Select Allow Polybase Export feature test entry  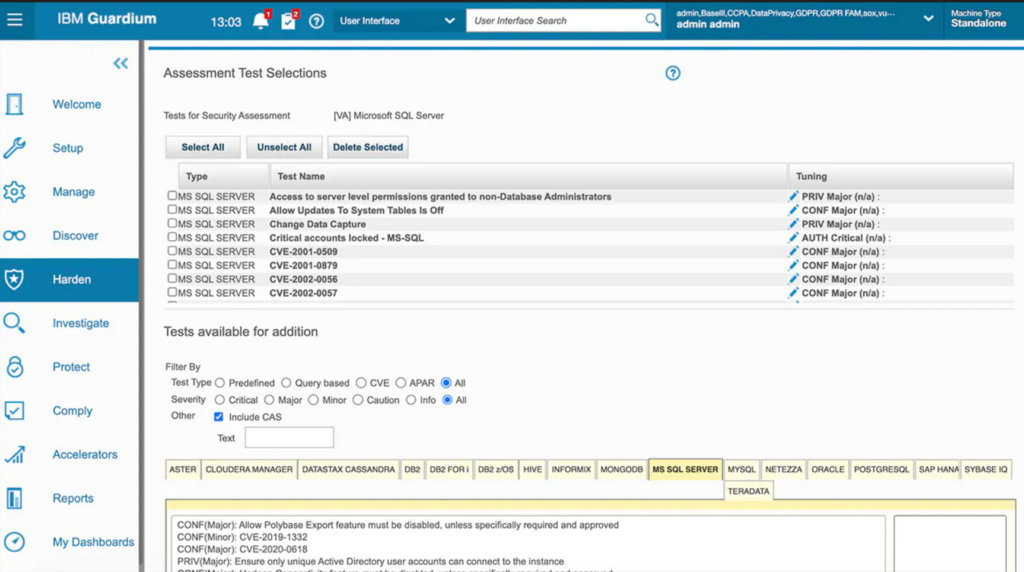click(398, 525)
